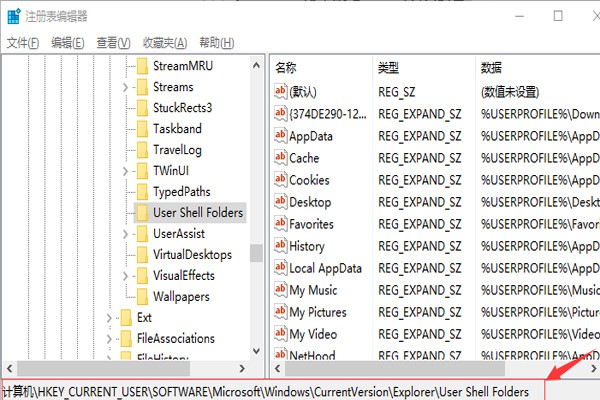Click the User Shell Folders folder icon
Screen dimensions: 600x400
[142, 213]
